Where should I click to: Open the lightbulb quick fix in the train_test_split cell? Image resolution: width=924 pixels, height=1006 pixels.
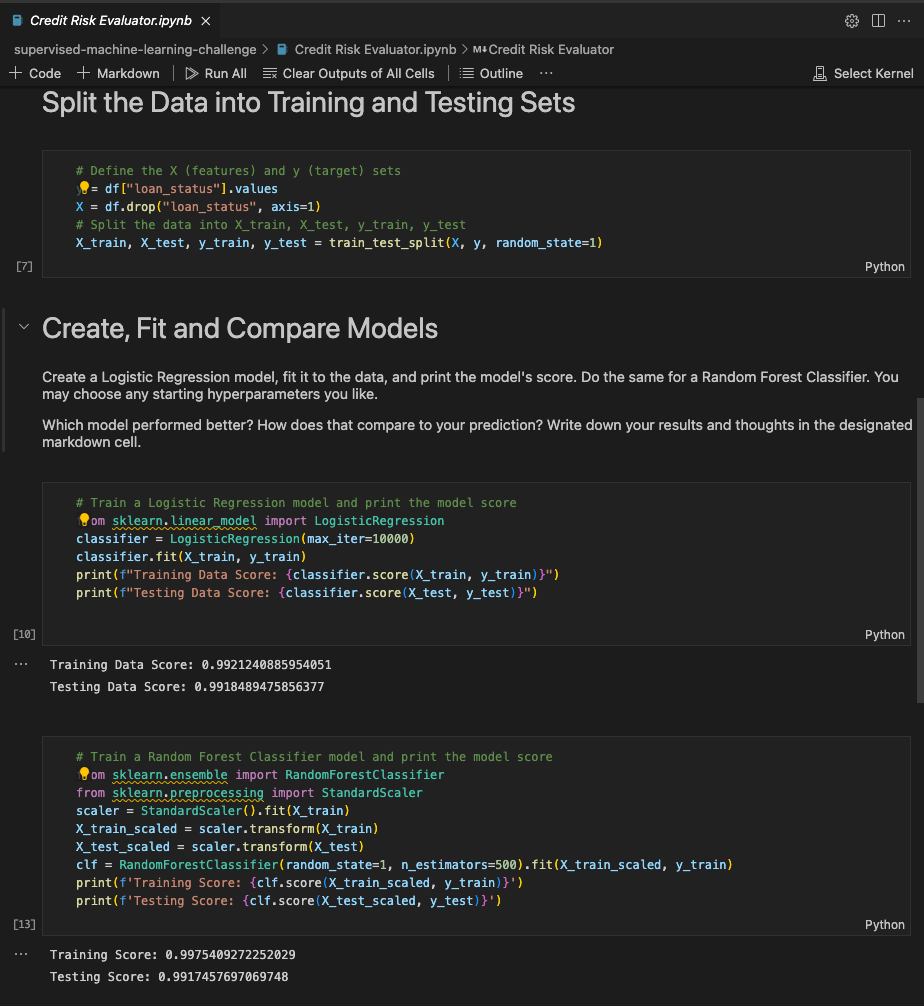84,188
